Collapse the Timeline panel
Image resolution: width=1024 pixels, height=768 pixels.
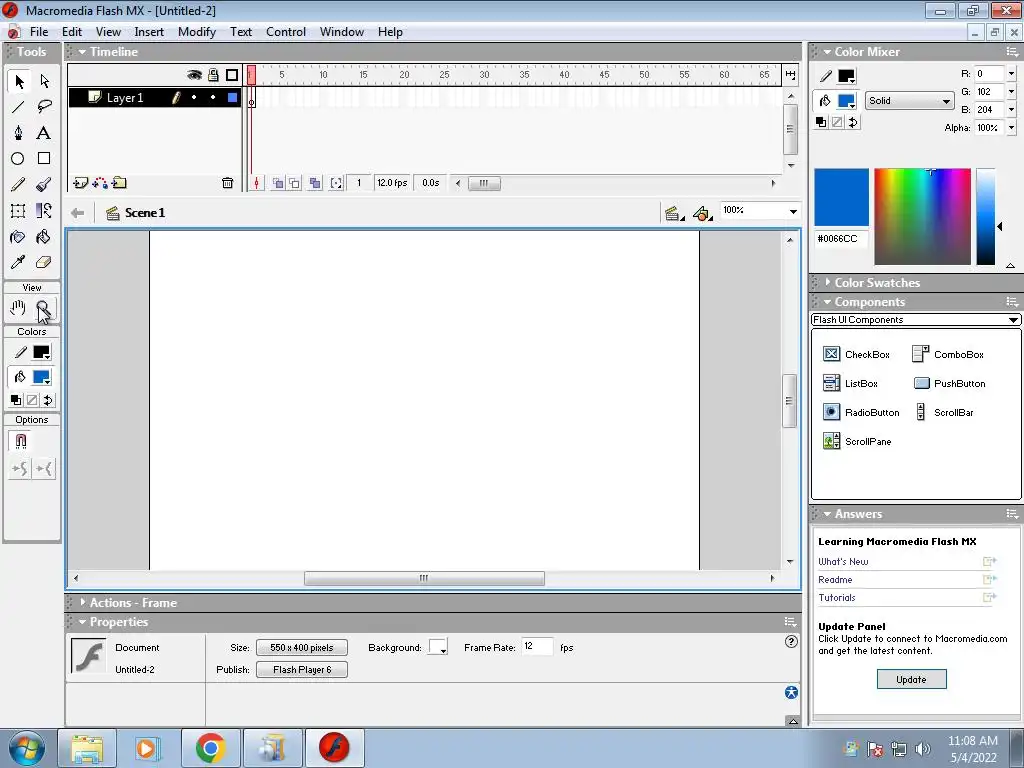tap(82, 52)
